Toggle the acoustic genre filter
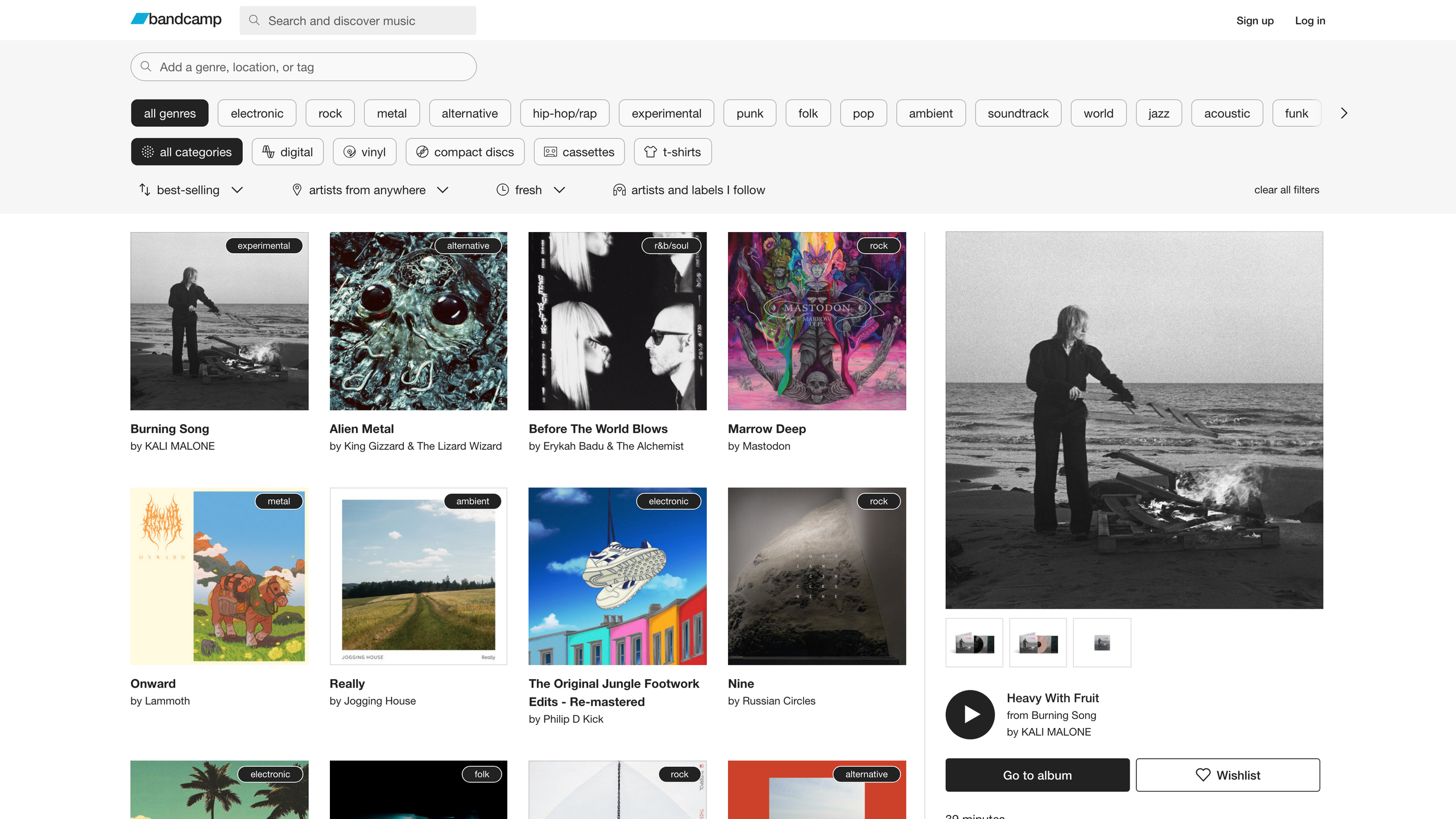This screenshot has height=819, width=1456. coord(1227,113)
